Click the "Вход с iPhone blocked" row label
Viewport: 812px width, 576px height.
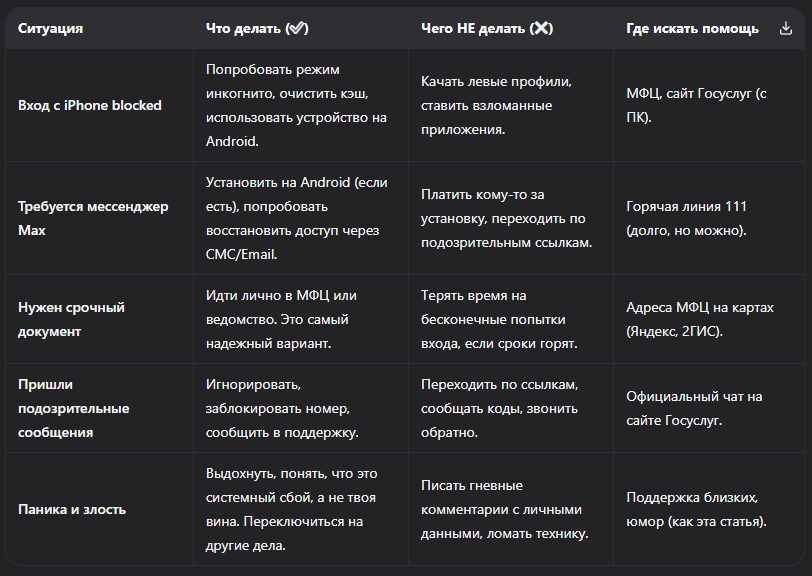click(x=90, y=105)
